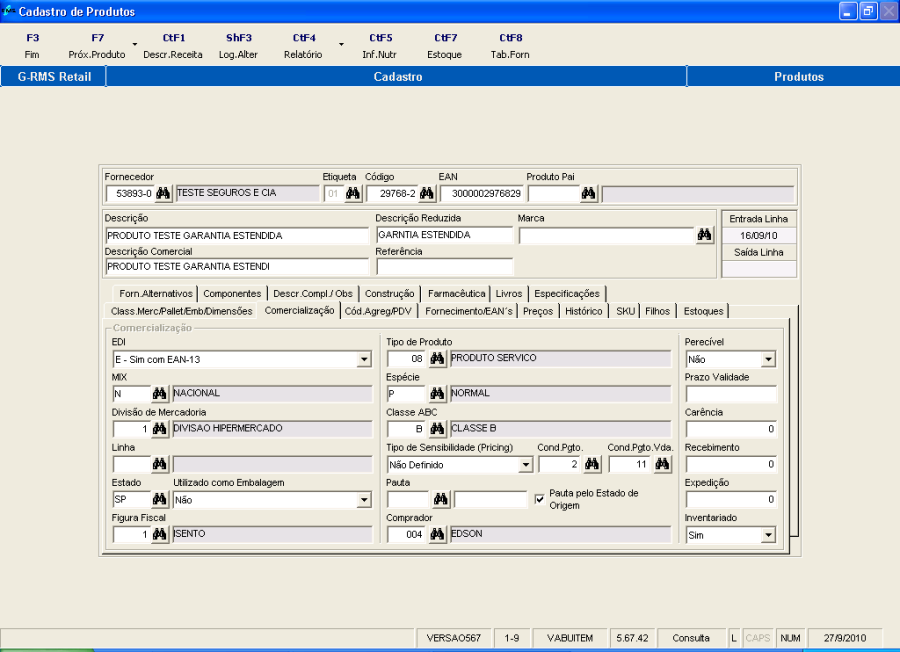Click Espécie lookup binoculars icon
Screen dimensions: 900x652
click(437, 393)
